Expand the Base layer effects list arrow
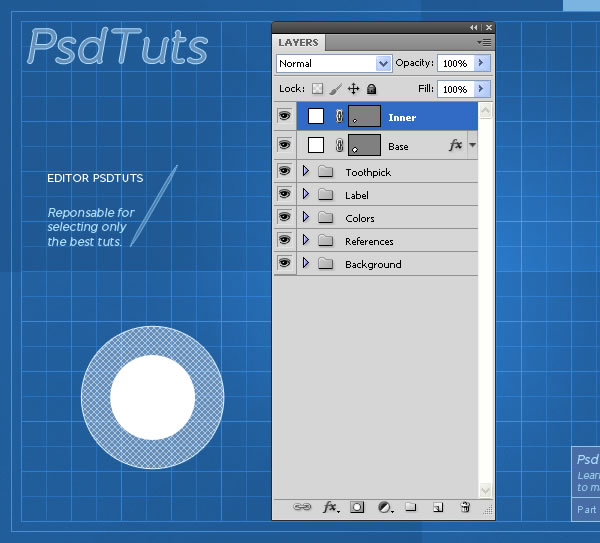Image resolution: width=600 pixels, height=543 pixels. (x=473, y=145)
